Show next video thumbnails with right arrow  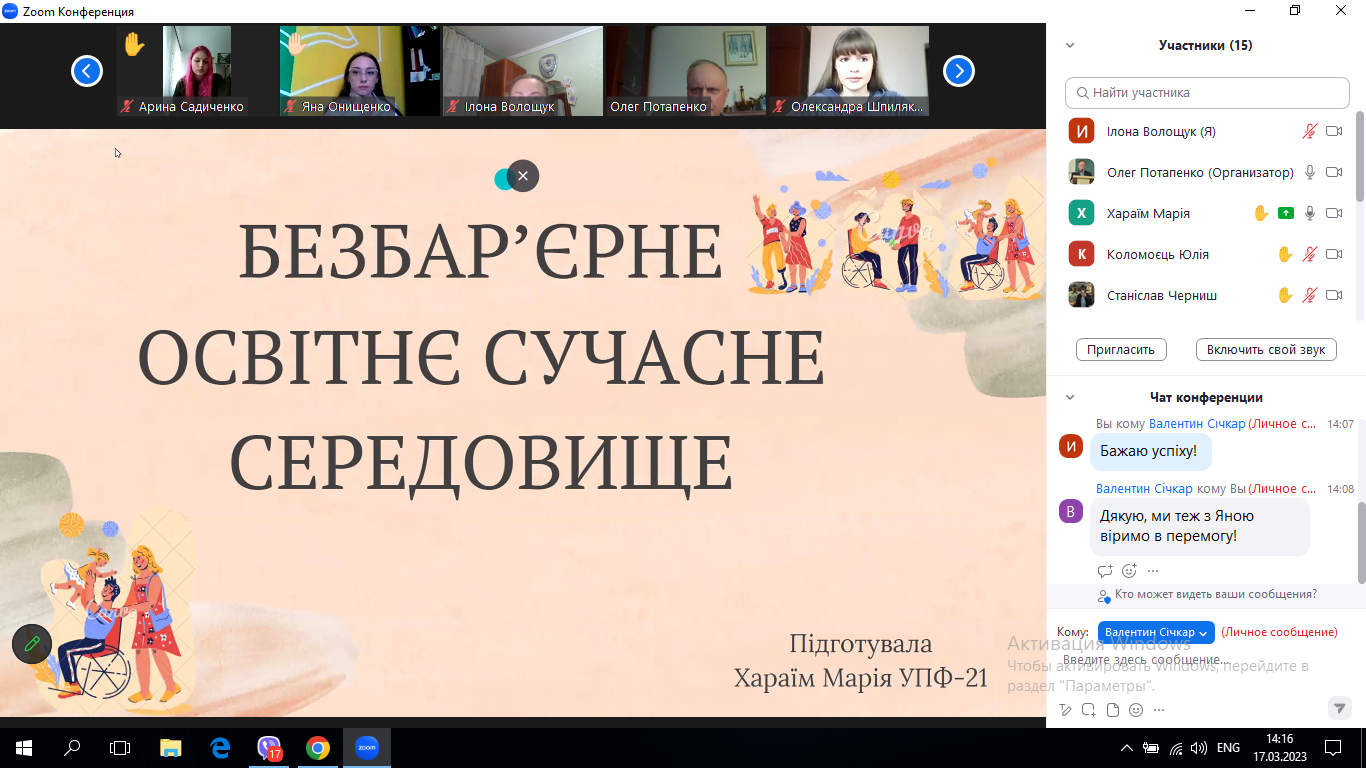(958, 71)
